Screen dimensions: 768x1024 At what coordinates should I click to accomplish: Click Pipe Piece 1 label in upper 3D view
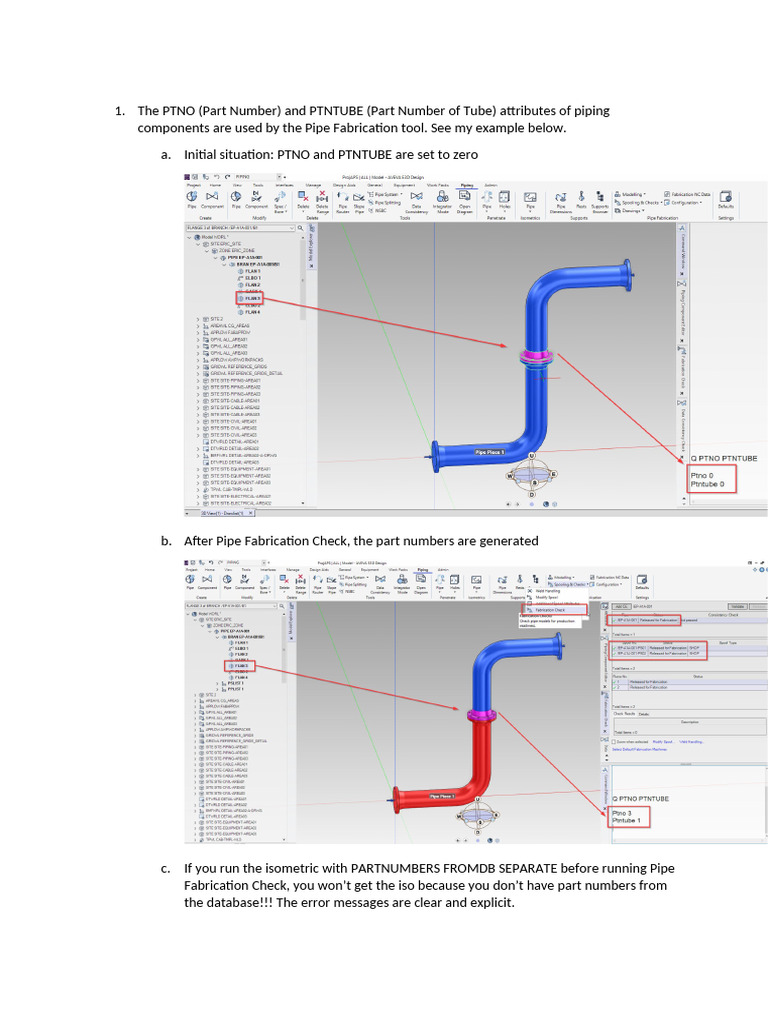click(489, 452)
